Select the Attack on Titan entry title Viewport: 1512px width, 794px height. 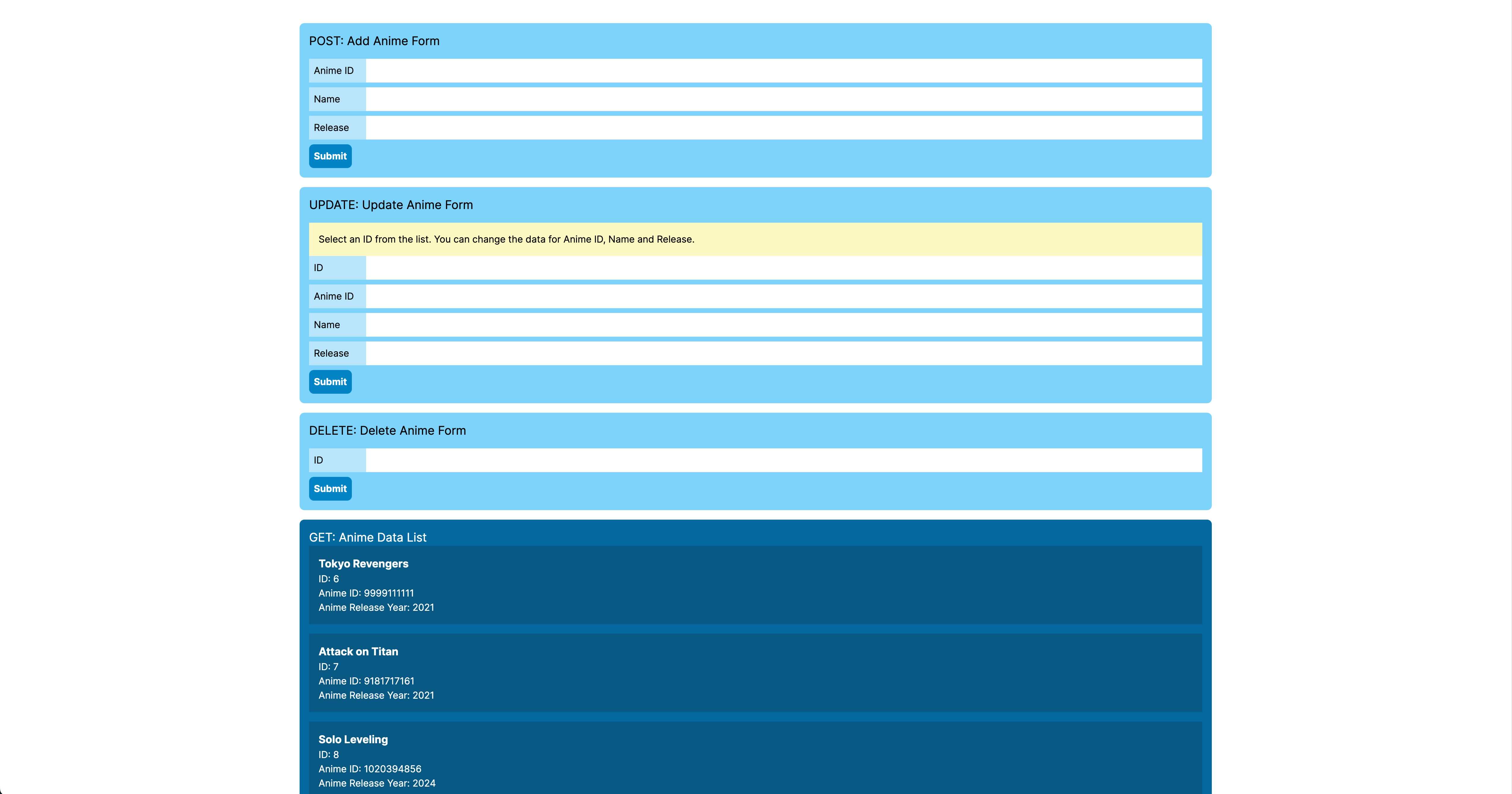pyautogui.click(x=358, y=651)
